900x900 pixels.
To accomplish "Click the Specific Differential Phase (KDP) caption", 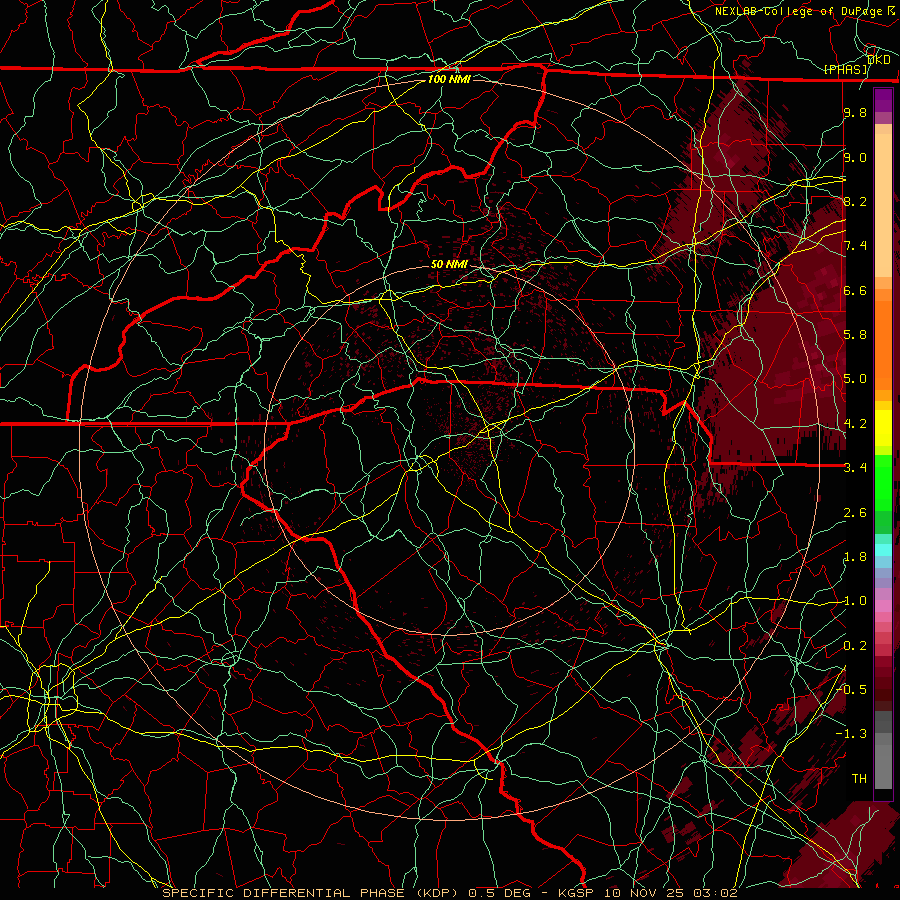I will (x=311, y=893).
